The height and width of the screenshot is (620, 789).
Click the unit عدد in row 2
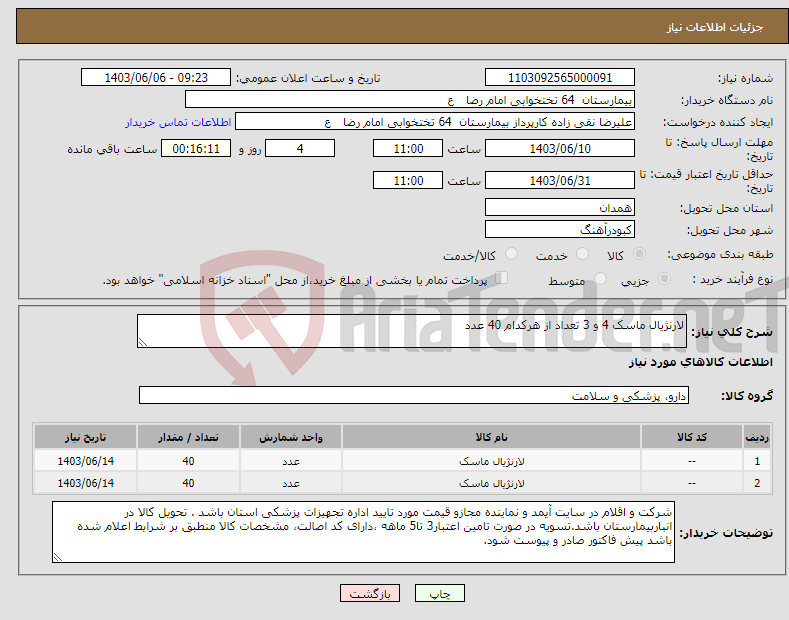(x=291, y=483)
